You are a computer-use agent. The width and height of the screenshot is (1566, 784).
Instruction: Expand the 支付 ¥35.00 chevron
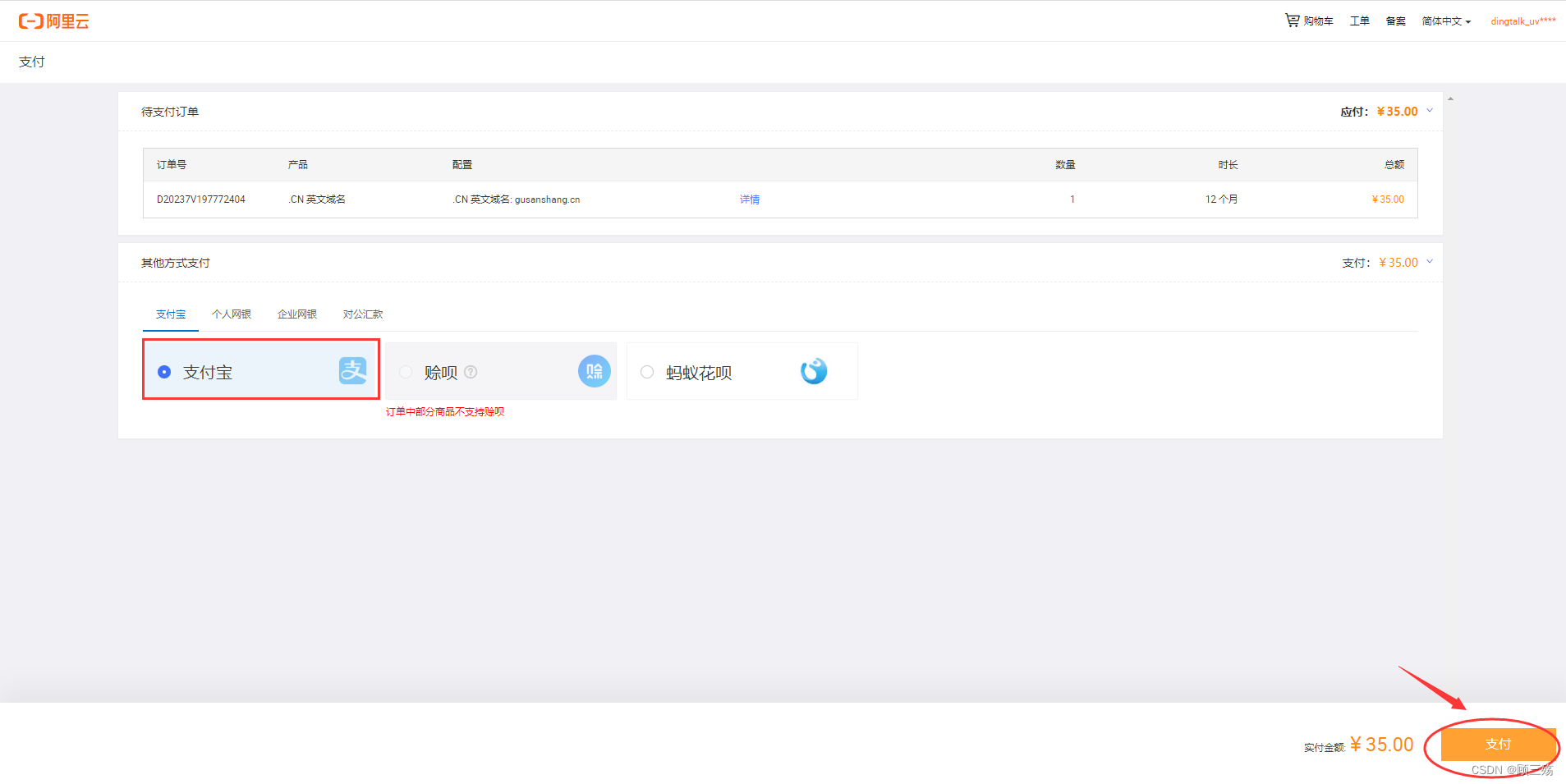1430,261
